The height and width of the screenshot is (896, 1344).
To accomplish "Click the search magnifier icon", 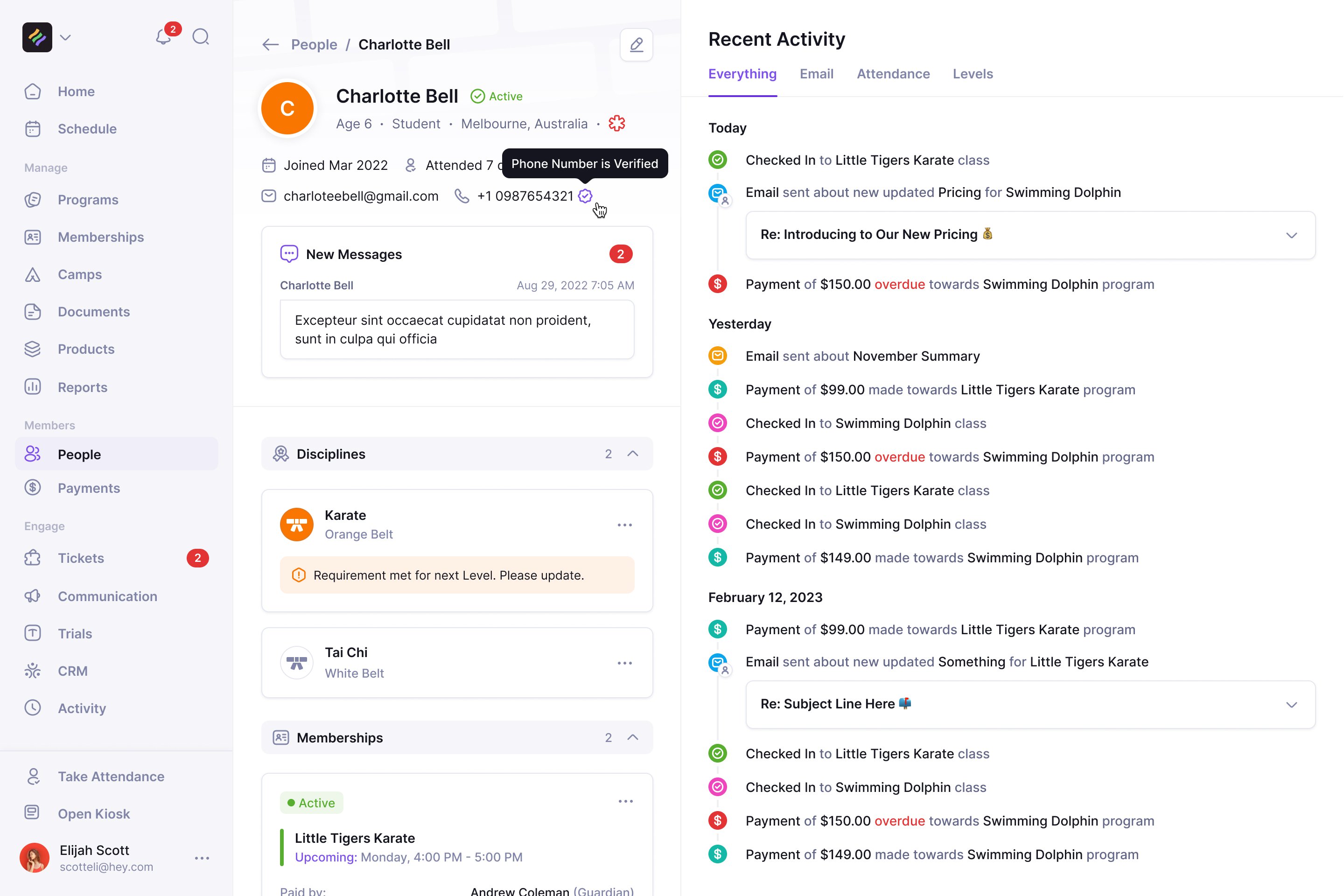I will [201, 37].
